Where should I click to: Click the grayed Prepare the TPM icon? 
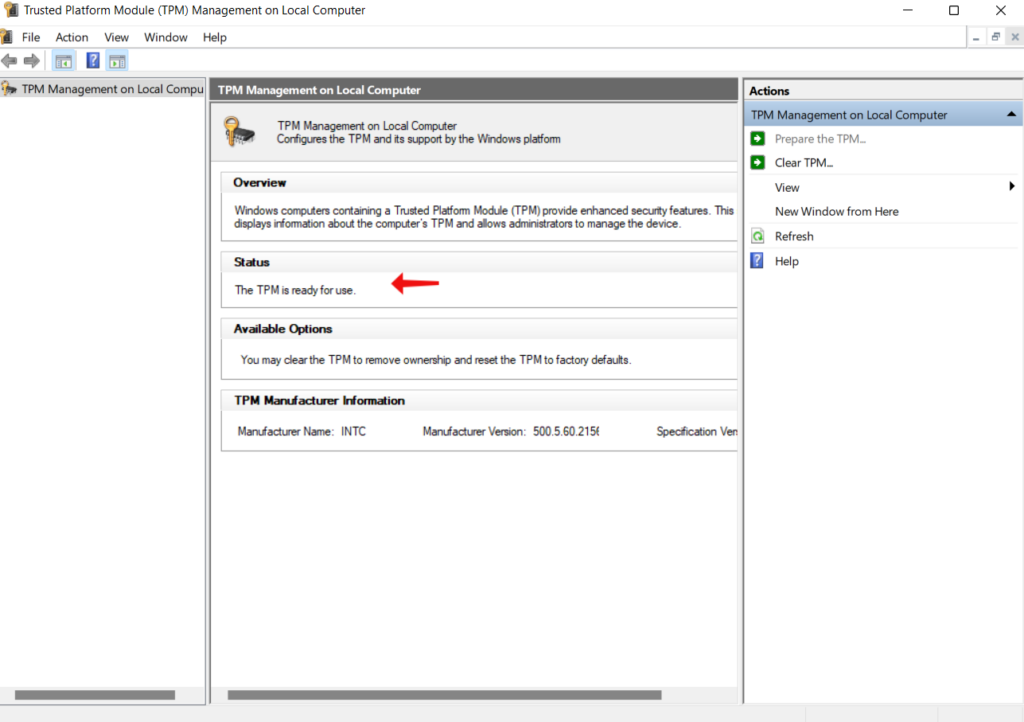click(758, 138)
